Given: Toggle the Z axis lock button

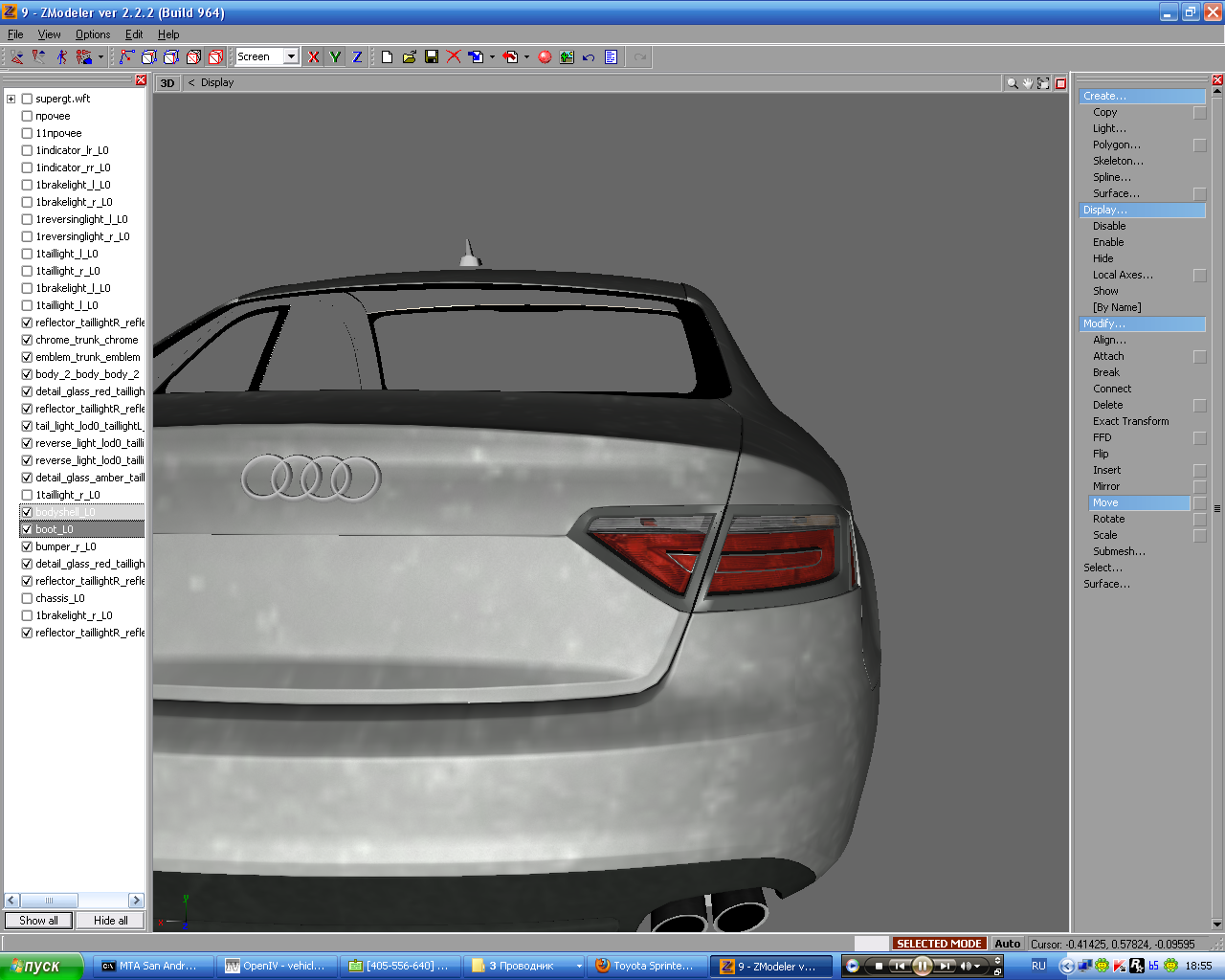Looking at the screenshot, I should (x=357, y=57).
